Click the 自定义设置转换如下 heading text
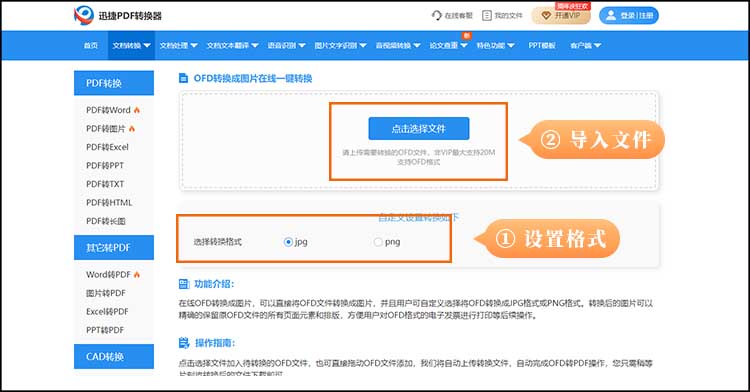Viewport: 750px width, 392px height. coord(419,218)
